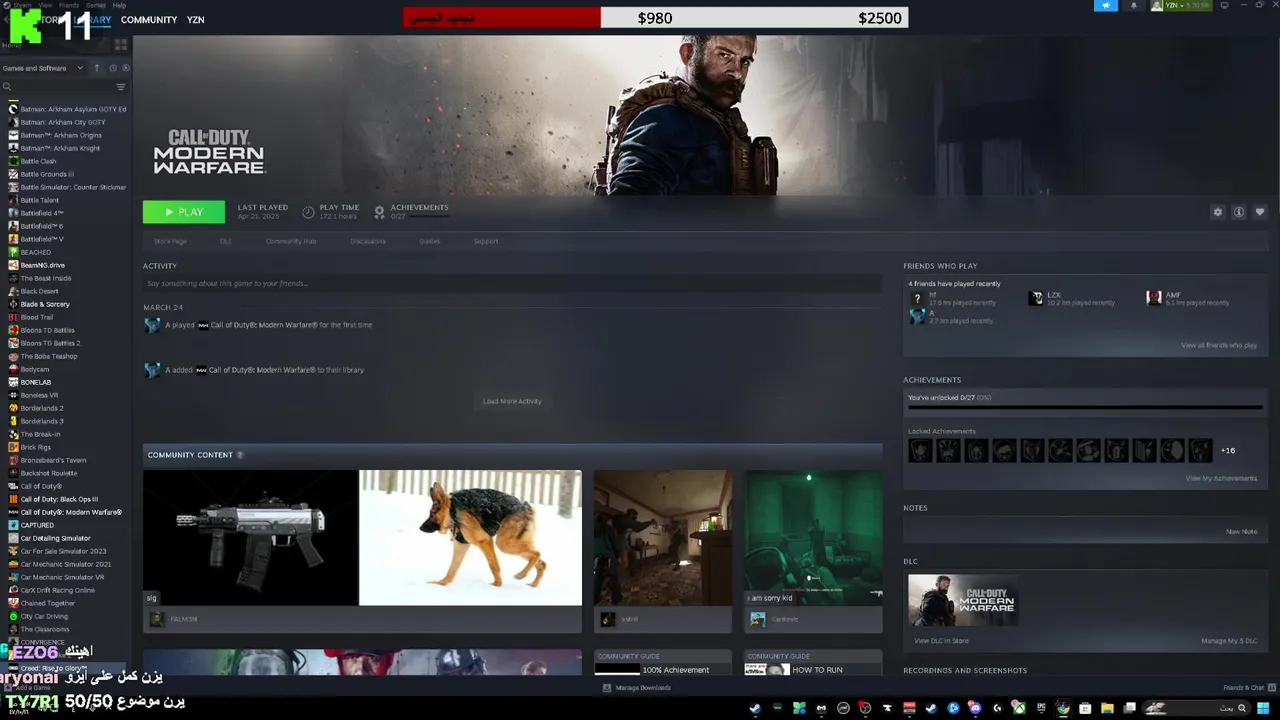The height and width of the screenshot is (720, 1280).
Task: Click the AMF friend avatar
Action: pos(1154,298)
